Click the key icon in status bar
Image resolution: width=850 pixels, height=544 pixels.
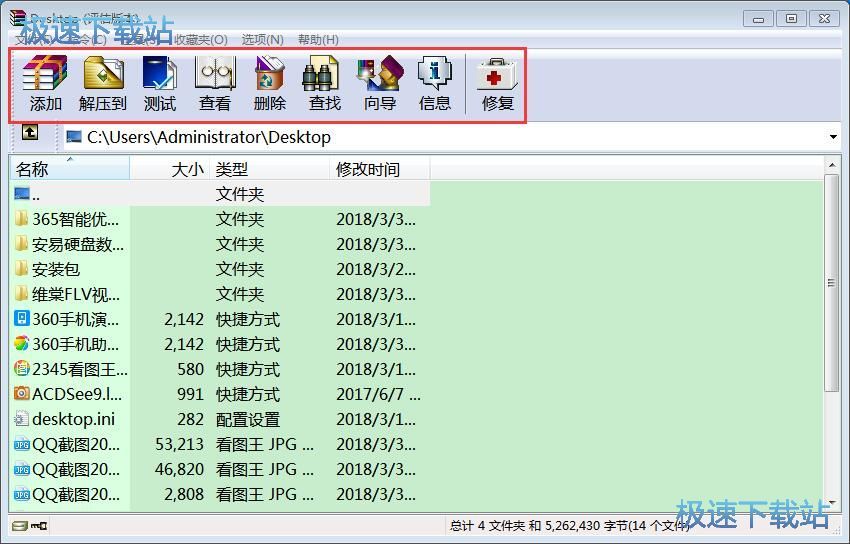point(40,526)
